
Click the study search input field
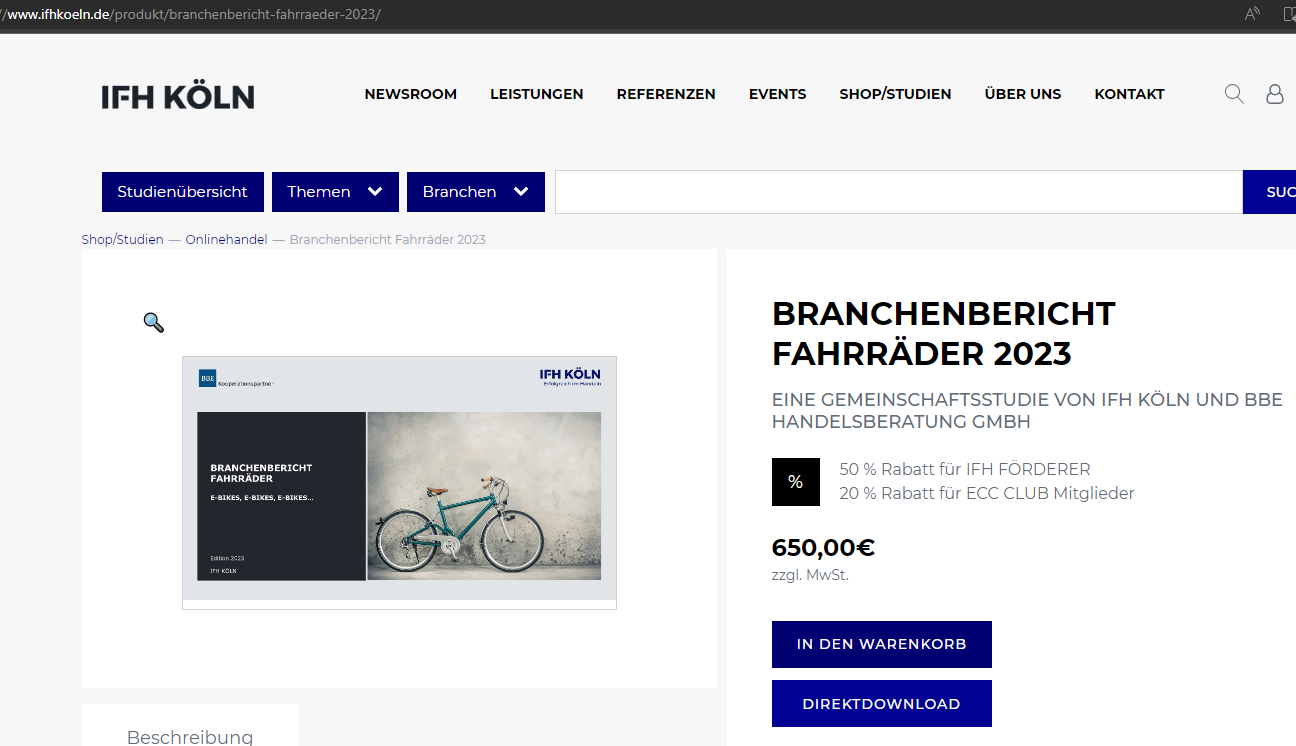(899, 192)
